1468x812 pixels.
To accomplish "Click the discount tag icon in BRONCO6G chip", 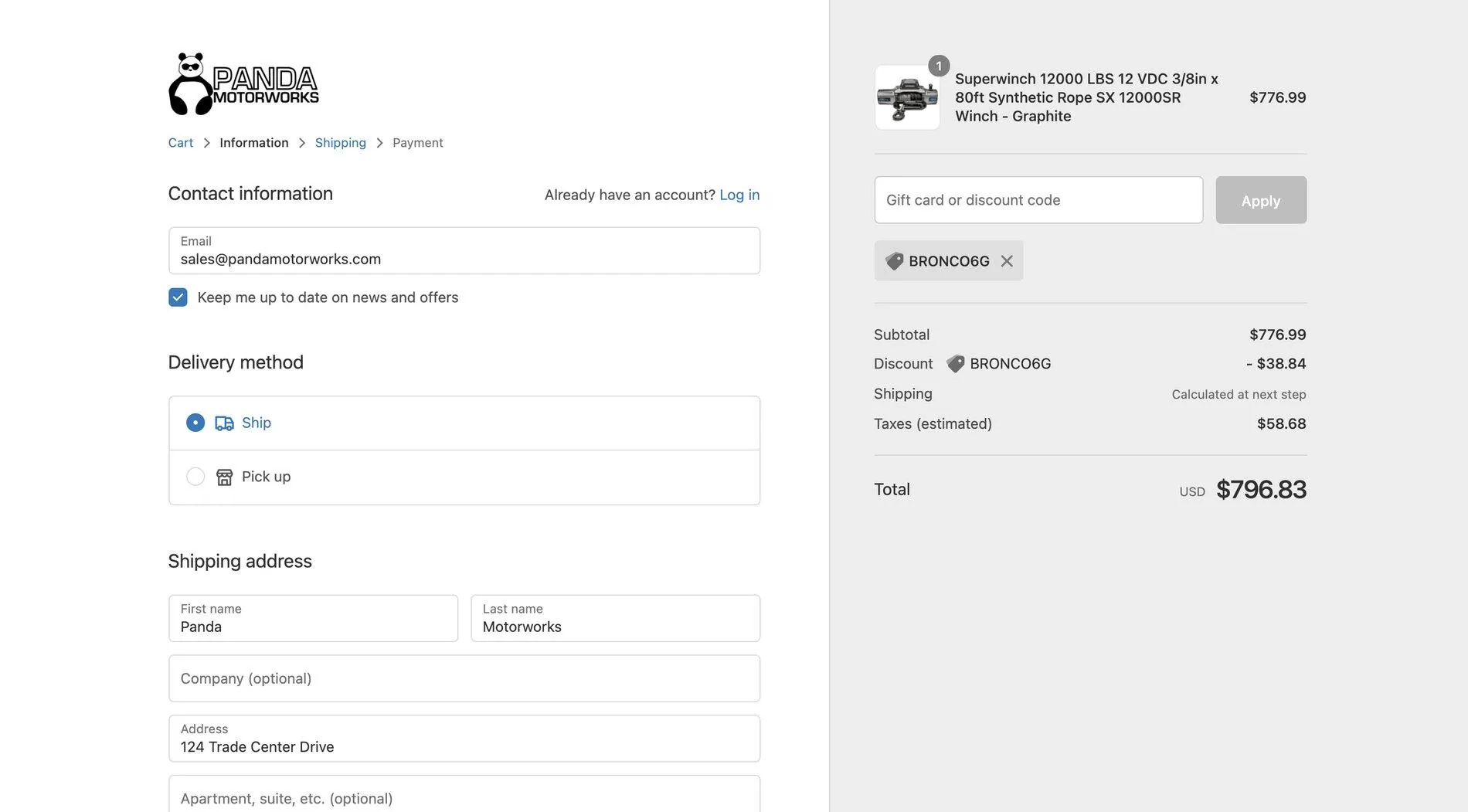I will [x=895, y=261].
